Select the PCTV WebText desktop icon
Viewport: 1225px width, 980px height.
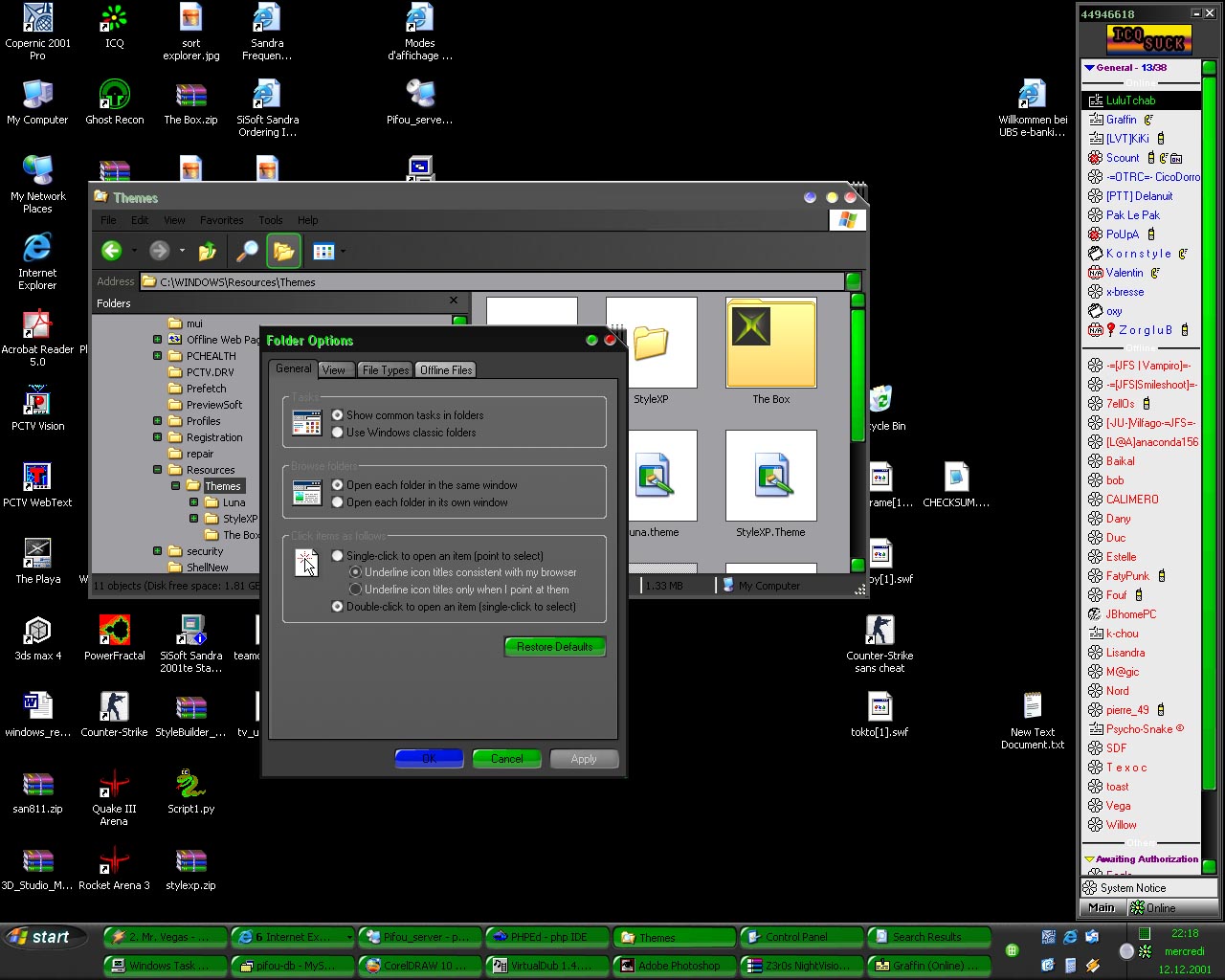point(37,484)
